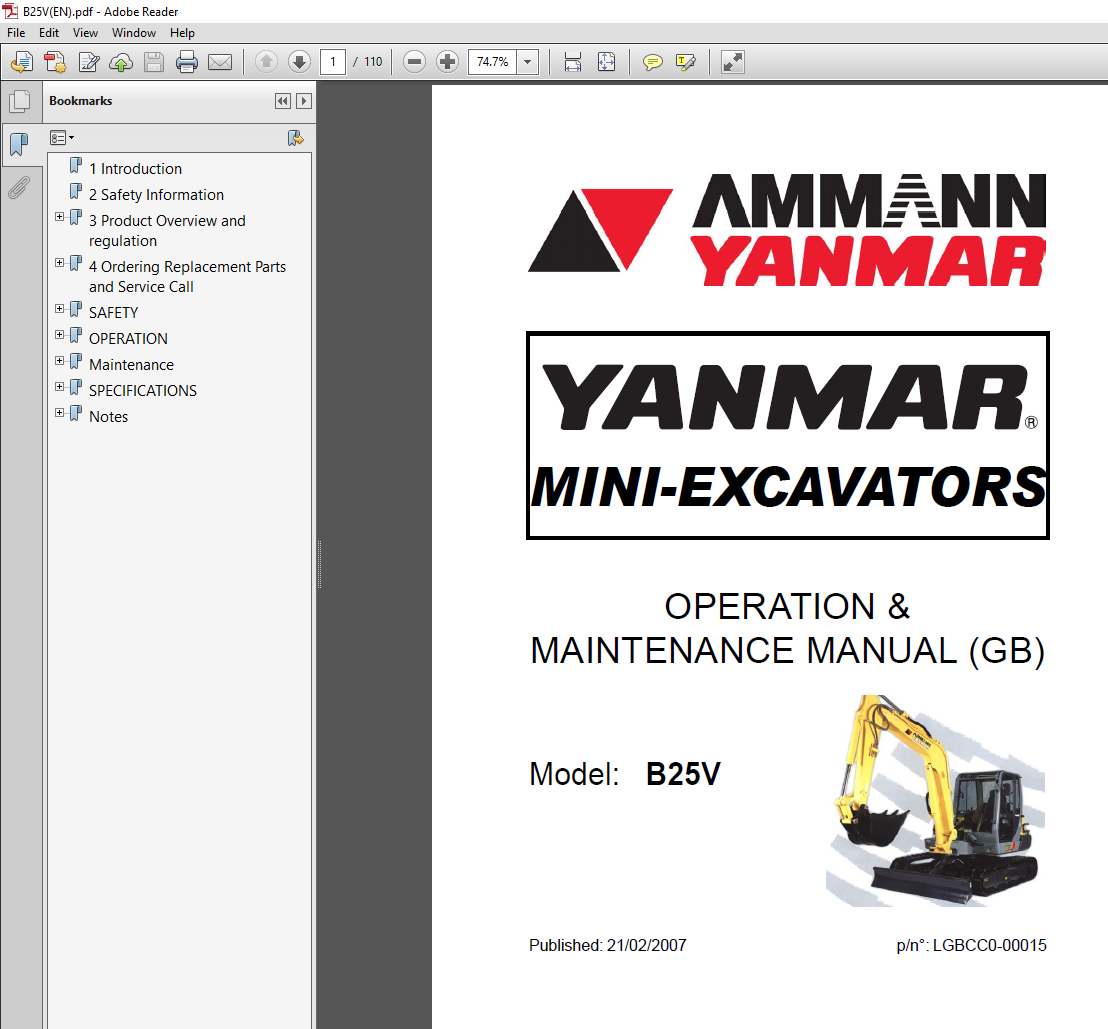The height and width of the screenshot is (1029, 1108).
Task: Open the zoom level dropdown arrow
Action: click(x=528, y=62)
